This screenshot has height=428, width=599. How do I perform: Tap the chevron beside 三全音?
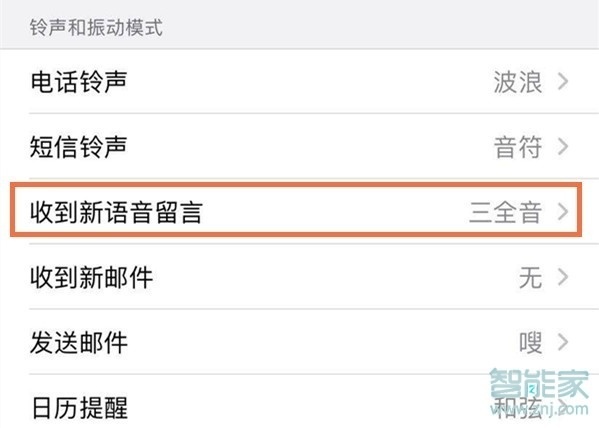pos(563,211)
